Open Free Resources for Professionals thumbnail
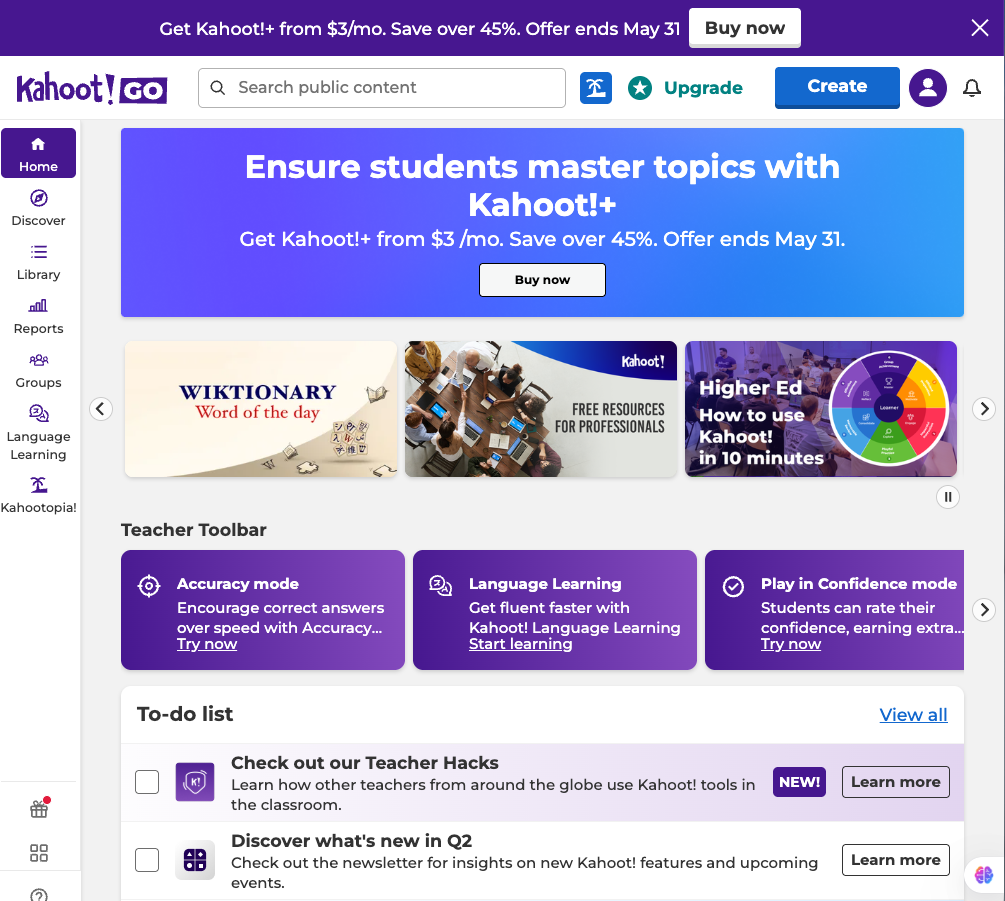Viewport: 1005px width, 901px height. pos(541,409)
